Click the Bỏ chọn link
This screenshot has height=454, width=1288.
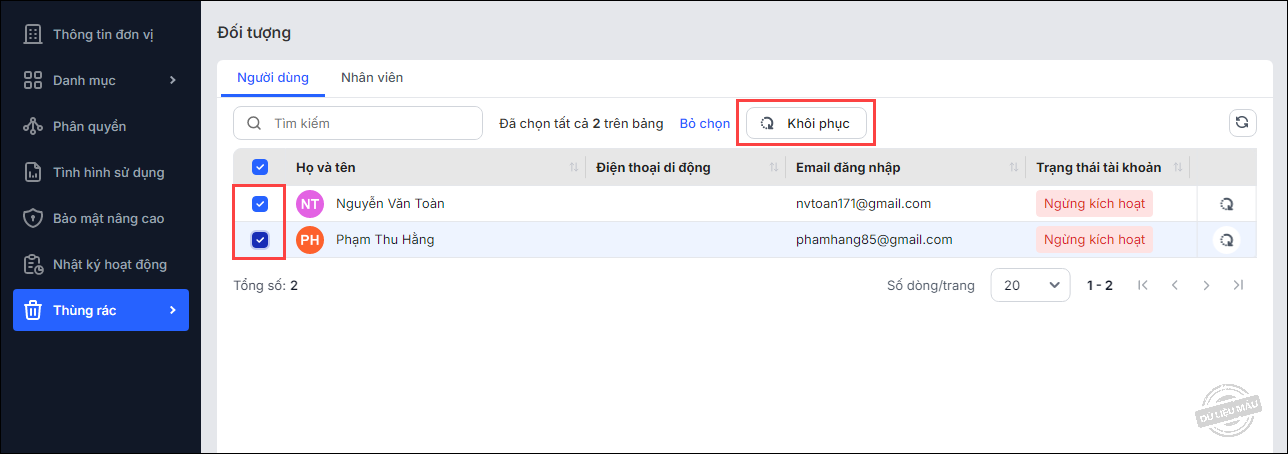[x=704, y=124]
